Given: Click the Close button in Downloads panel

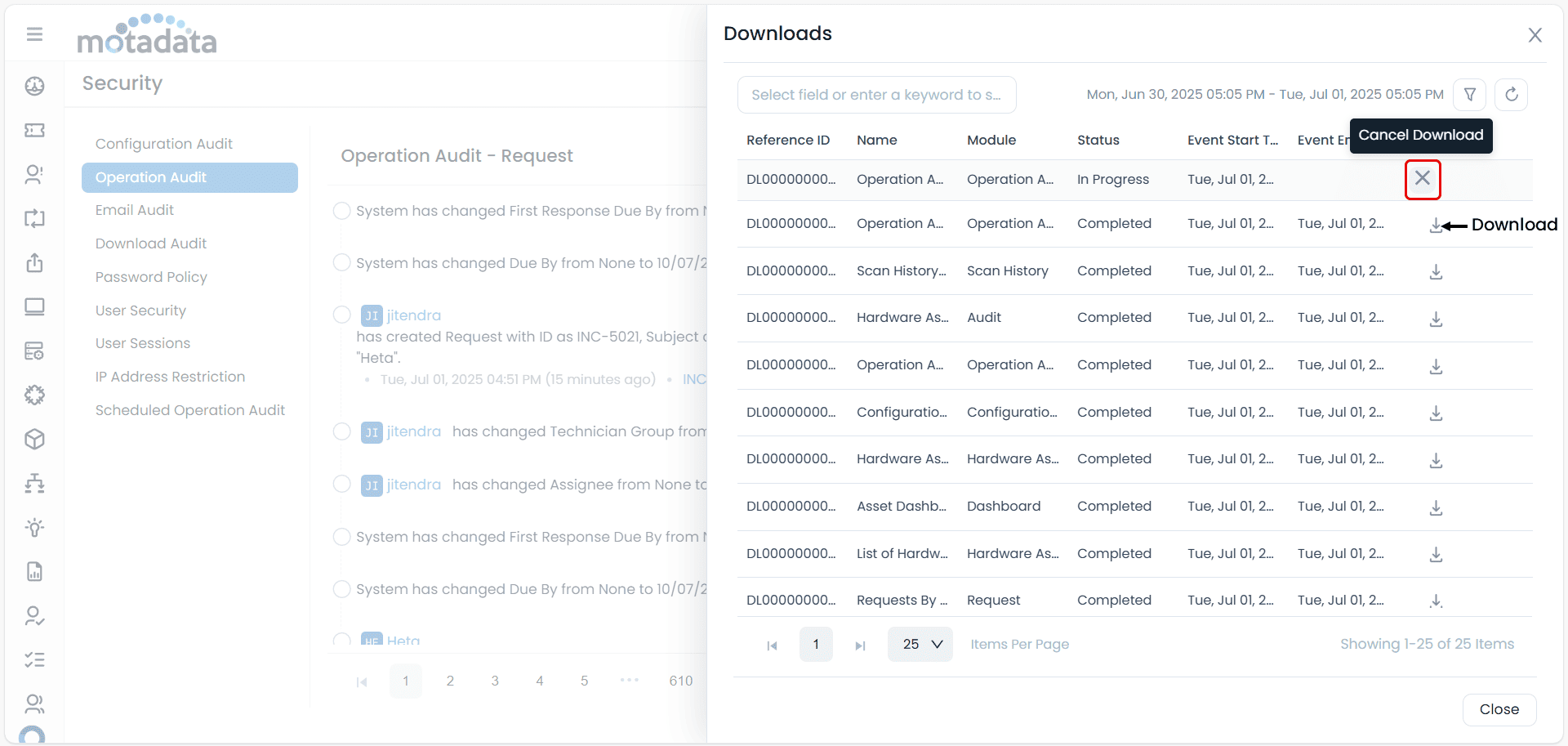Looking at the screenshot, I should point(1498,709).
